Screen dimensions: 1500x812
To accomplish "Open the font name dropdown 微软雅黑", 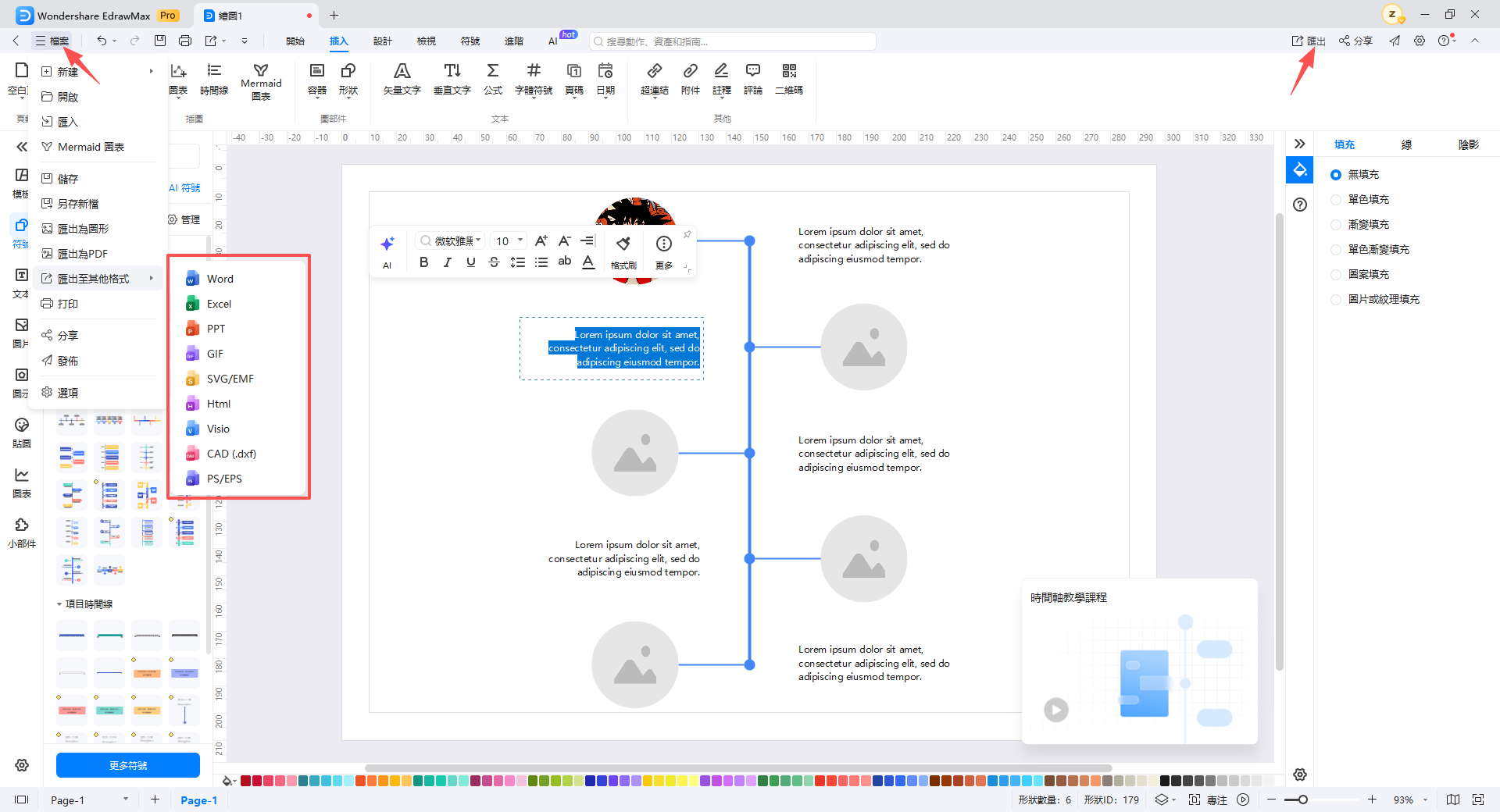I will coord(450,241).
